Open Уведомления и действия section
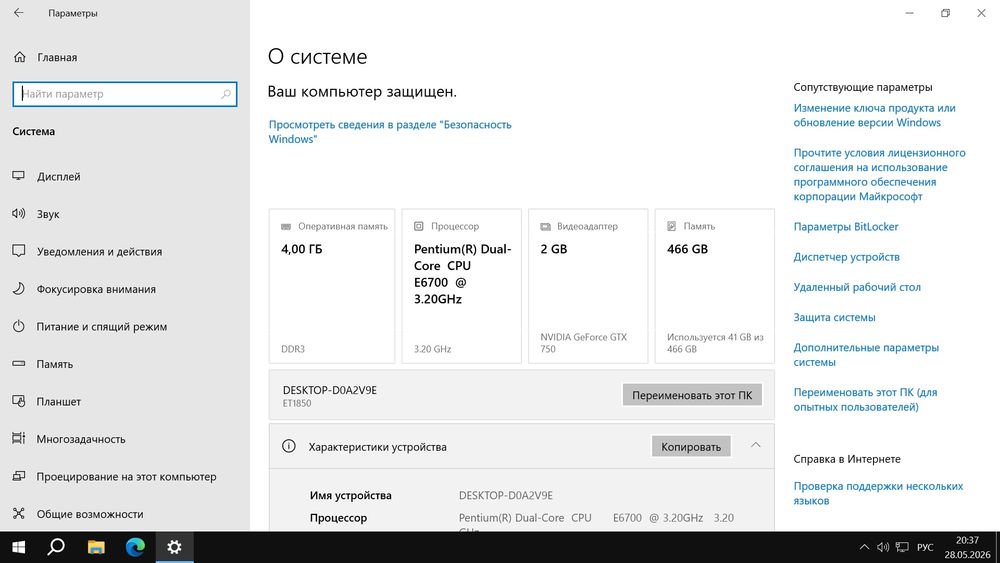Image resolution: width=1000 pixels, height=563 pixels. (125, 252)
